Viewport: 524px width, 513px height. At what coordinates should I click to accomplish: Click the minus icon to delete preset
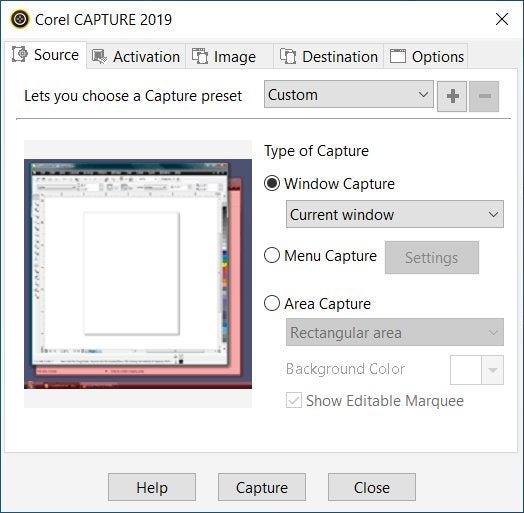[484, 96]
